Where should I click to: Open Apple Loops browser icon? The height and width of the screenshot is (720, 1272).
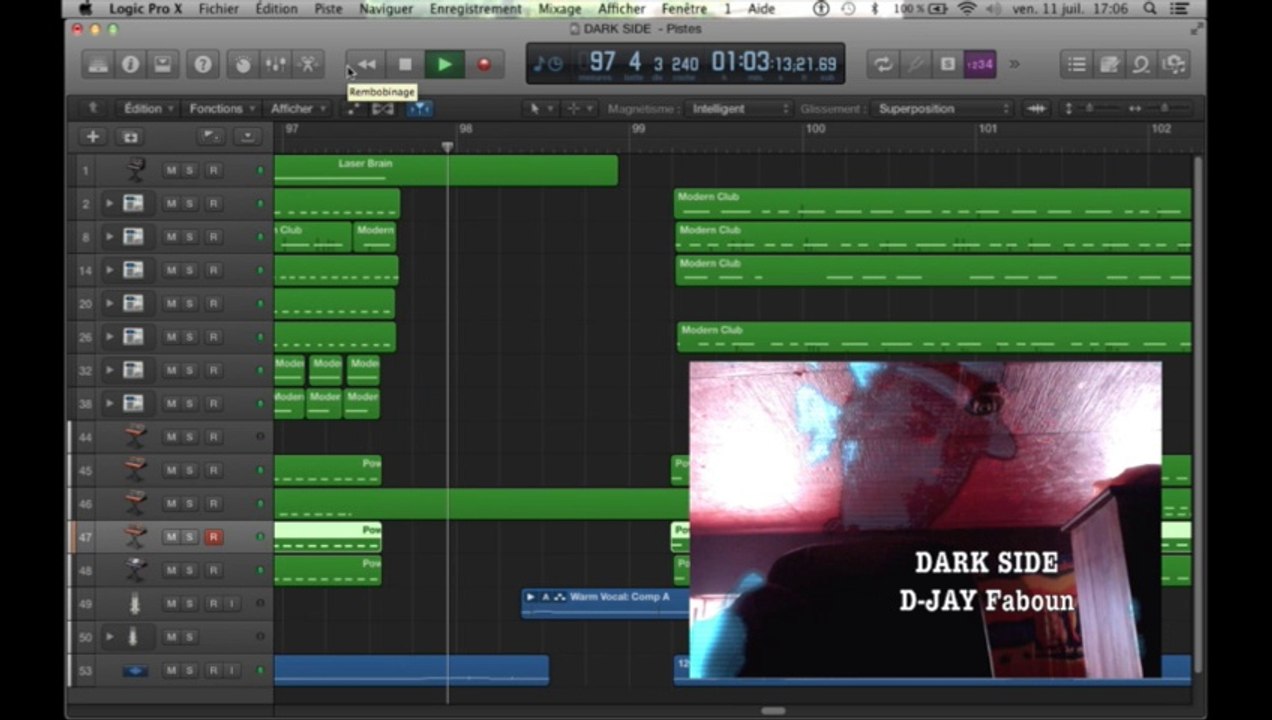point(1141,64)
